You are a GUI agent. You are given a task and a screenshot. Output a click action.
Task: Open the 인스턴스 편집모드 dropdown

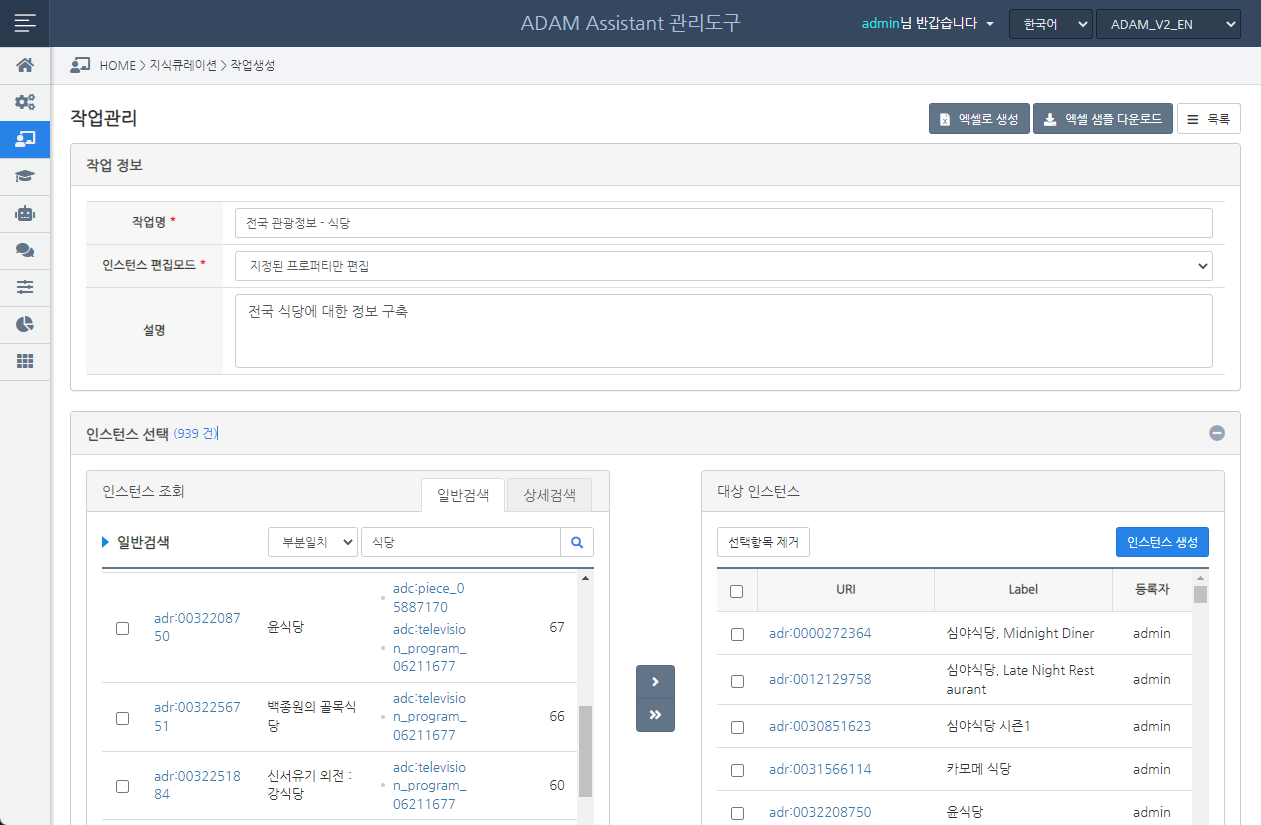[723, 266]
